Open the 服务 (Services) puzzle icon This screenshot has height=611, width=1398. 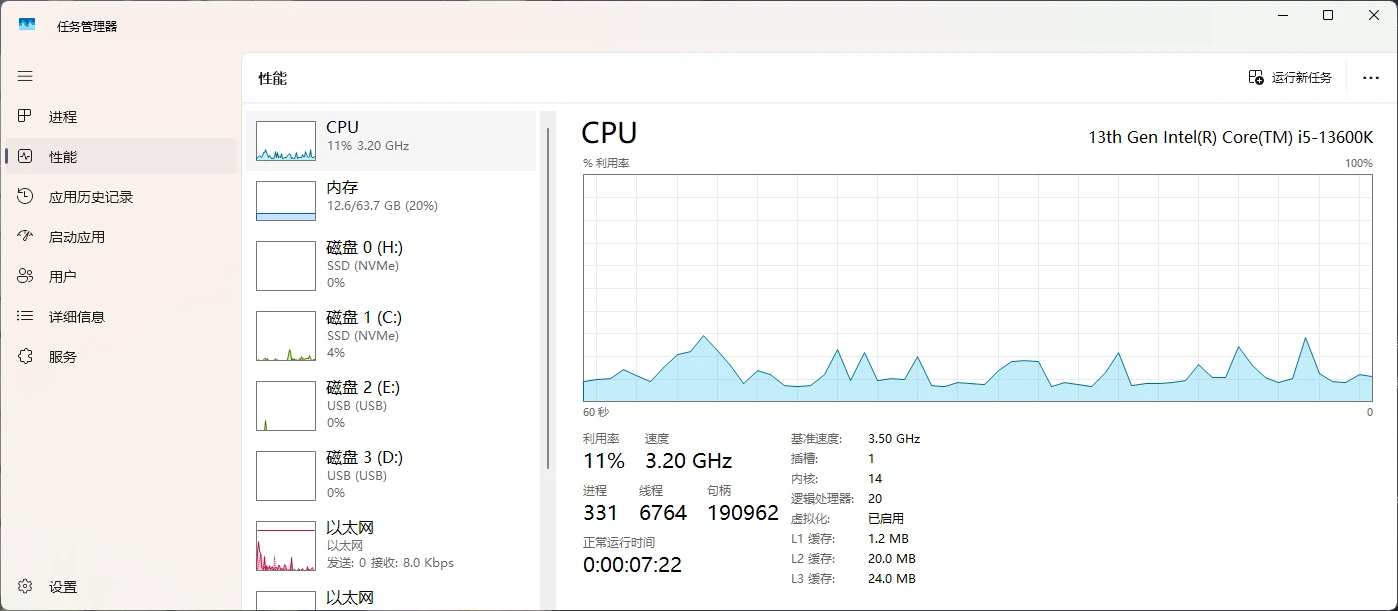[x=26, y=356]
